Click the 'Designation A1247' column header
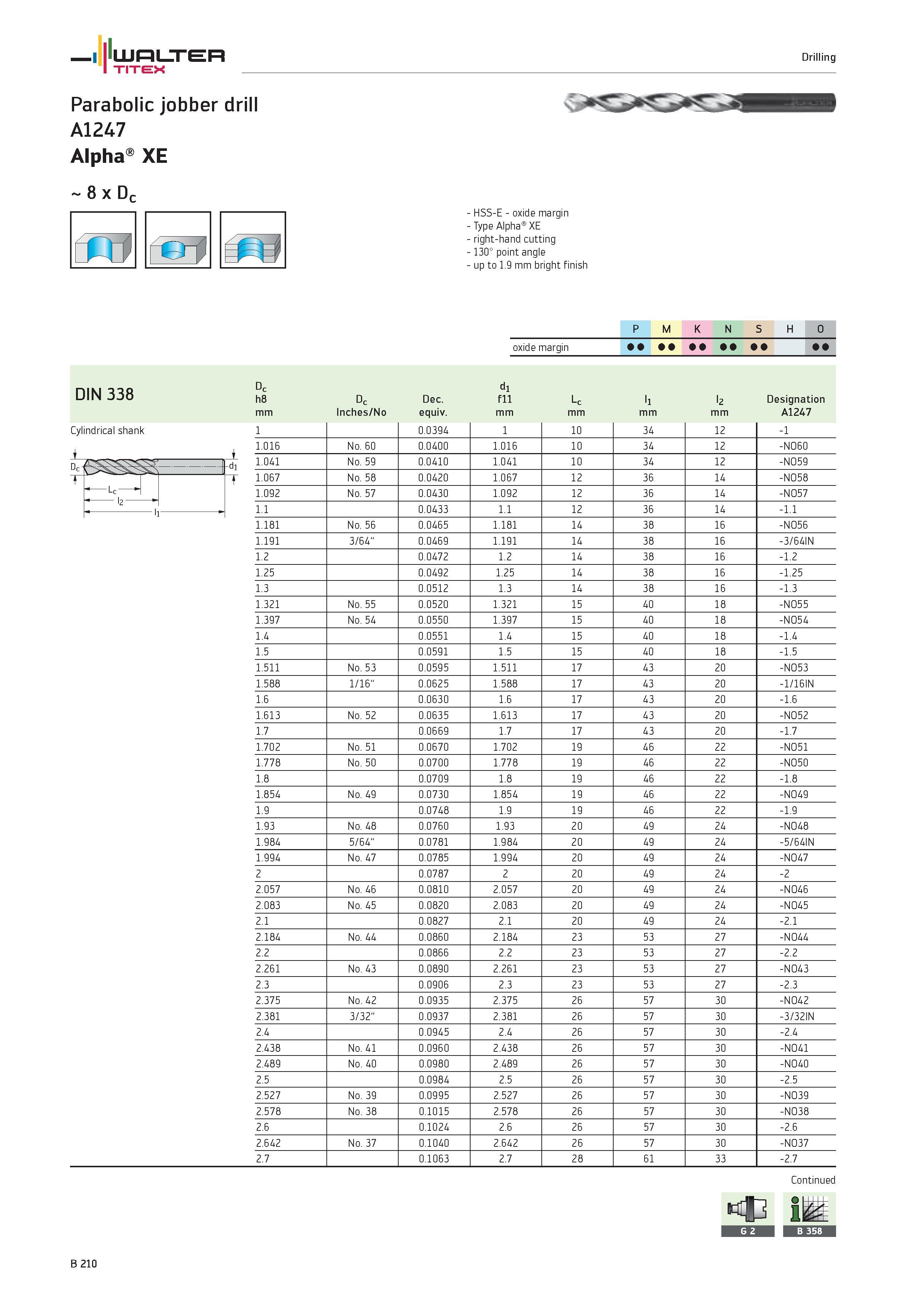This screenshot has width=924, height=1307. pyautogui.click(x=795, y=405)
